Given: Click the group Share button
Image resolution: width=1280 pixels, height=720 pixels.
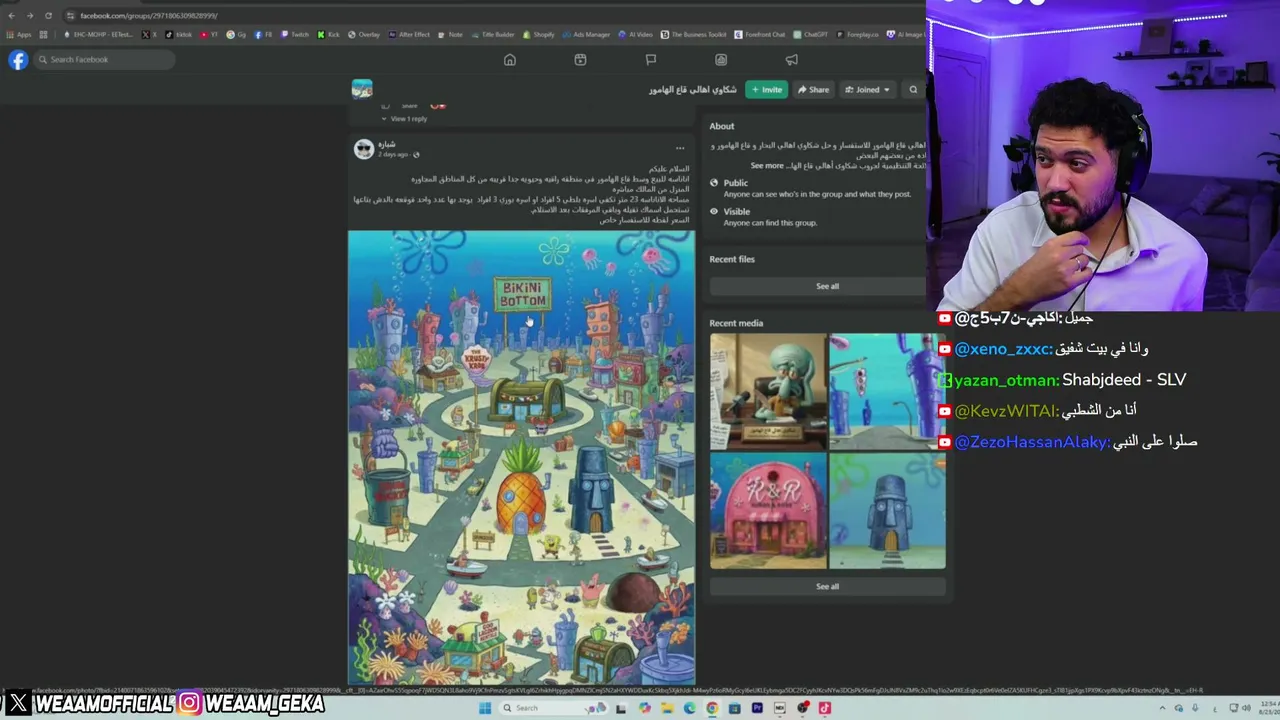Looking at the screenshot, I should click(813, 90).
